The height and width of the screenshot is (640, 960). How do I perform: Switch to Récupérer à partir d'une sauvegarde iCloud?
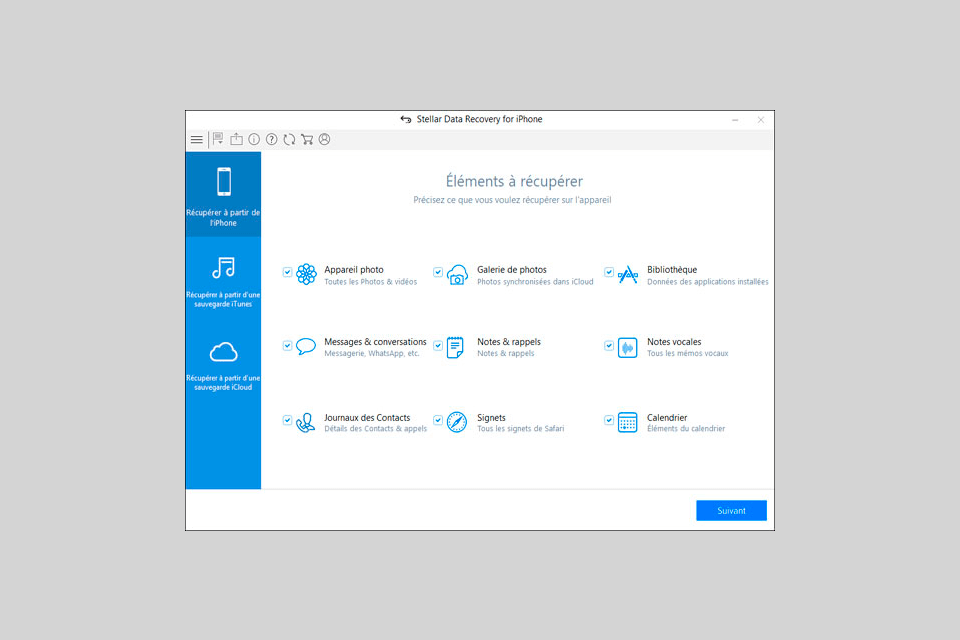pos(223,364)
